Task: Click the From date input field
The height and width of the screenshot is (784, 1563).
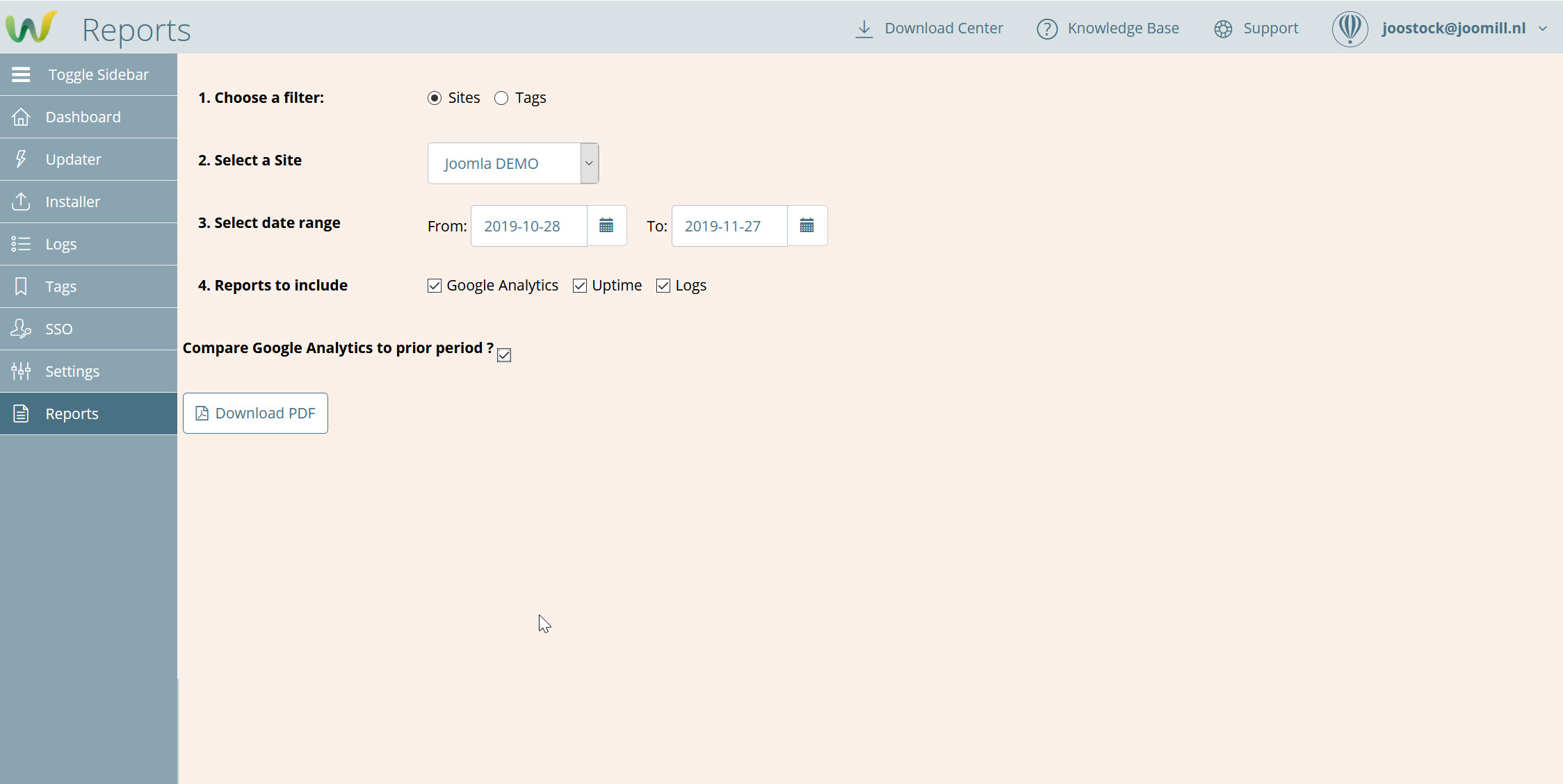Action: coord(528,226)
